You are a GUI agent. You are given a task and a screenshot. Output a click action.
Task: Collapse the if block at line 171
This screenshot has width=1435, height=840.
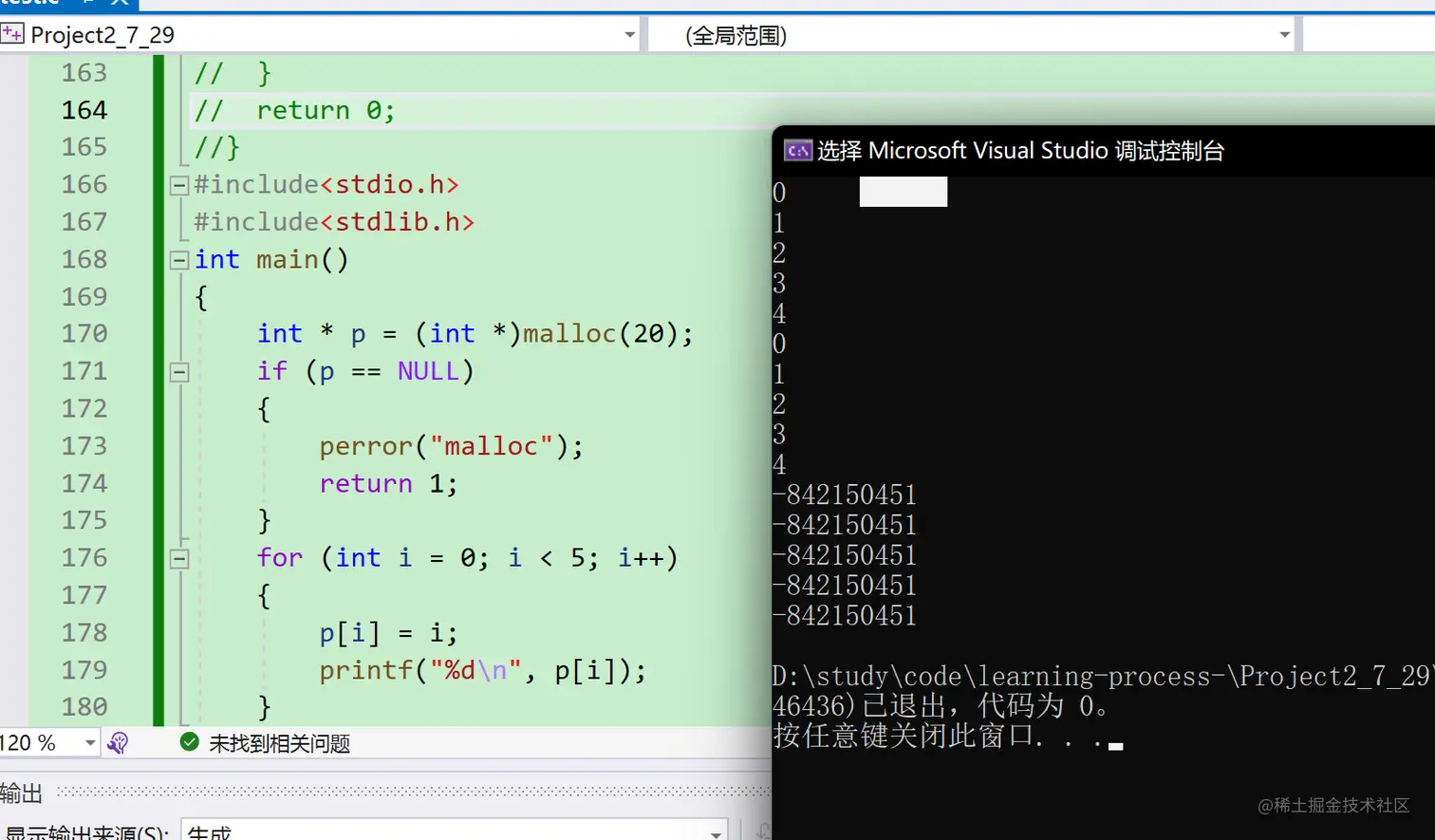pyautogui.click(x=178, y=372)
